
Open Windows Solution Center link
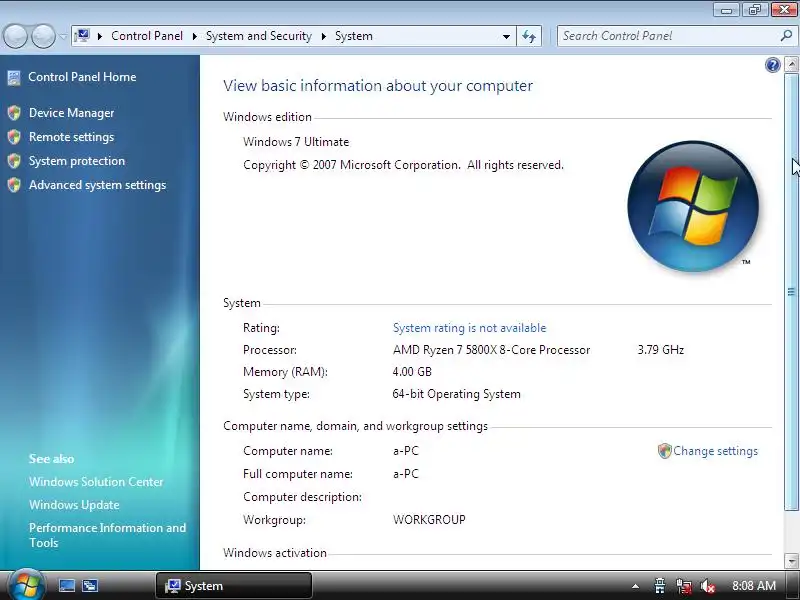(x=96, y=482)
